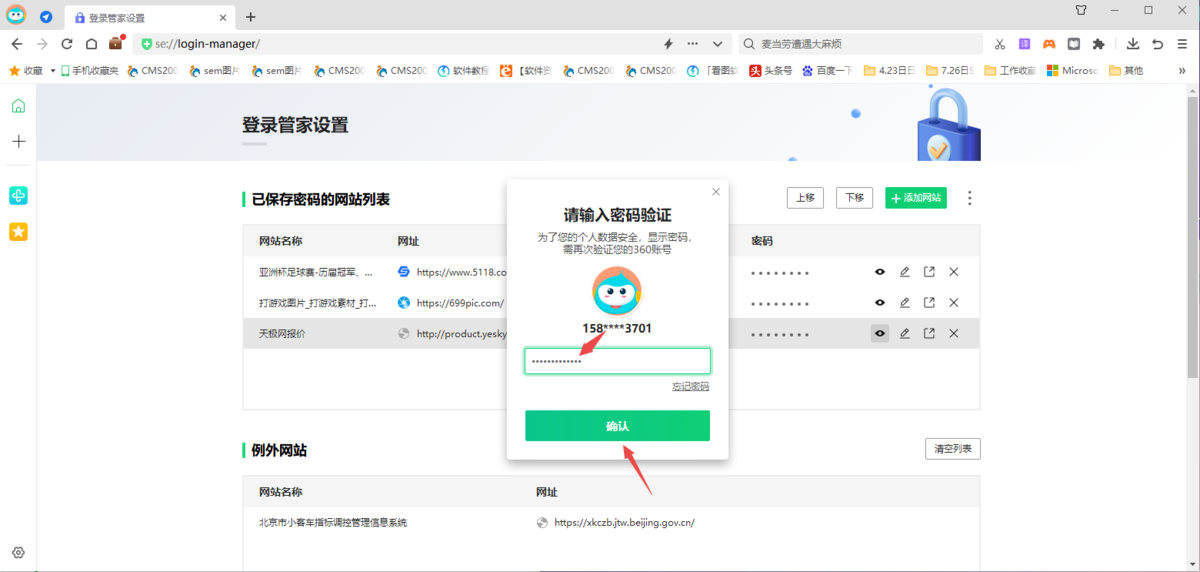
Task: Edit the 亚洲杯足球赛 entry pencil icon
Action: [905, 272]
